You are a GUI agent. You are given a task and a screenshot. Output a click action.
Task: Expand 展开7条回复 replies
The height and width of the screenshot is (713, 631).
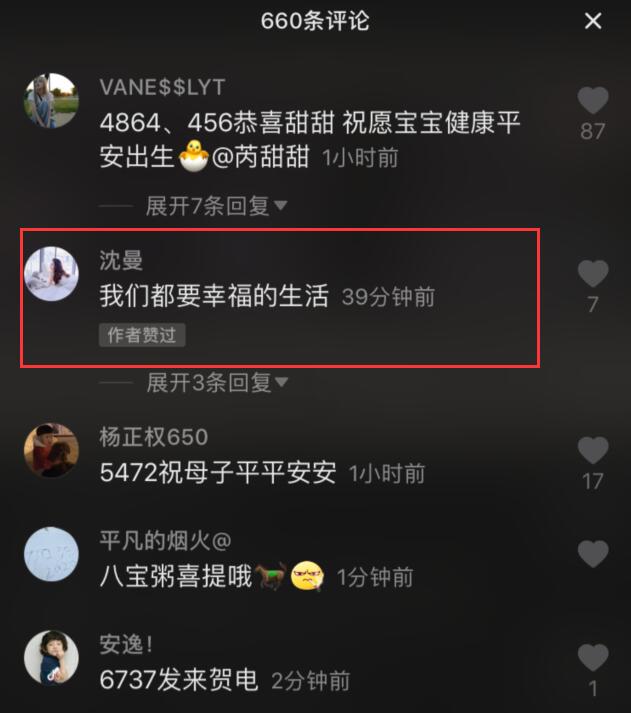click(216, 206)
